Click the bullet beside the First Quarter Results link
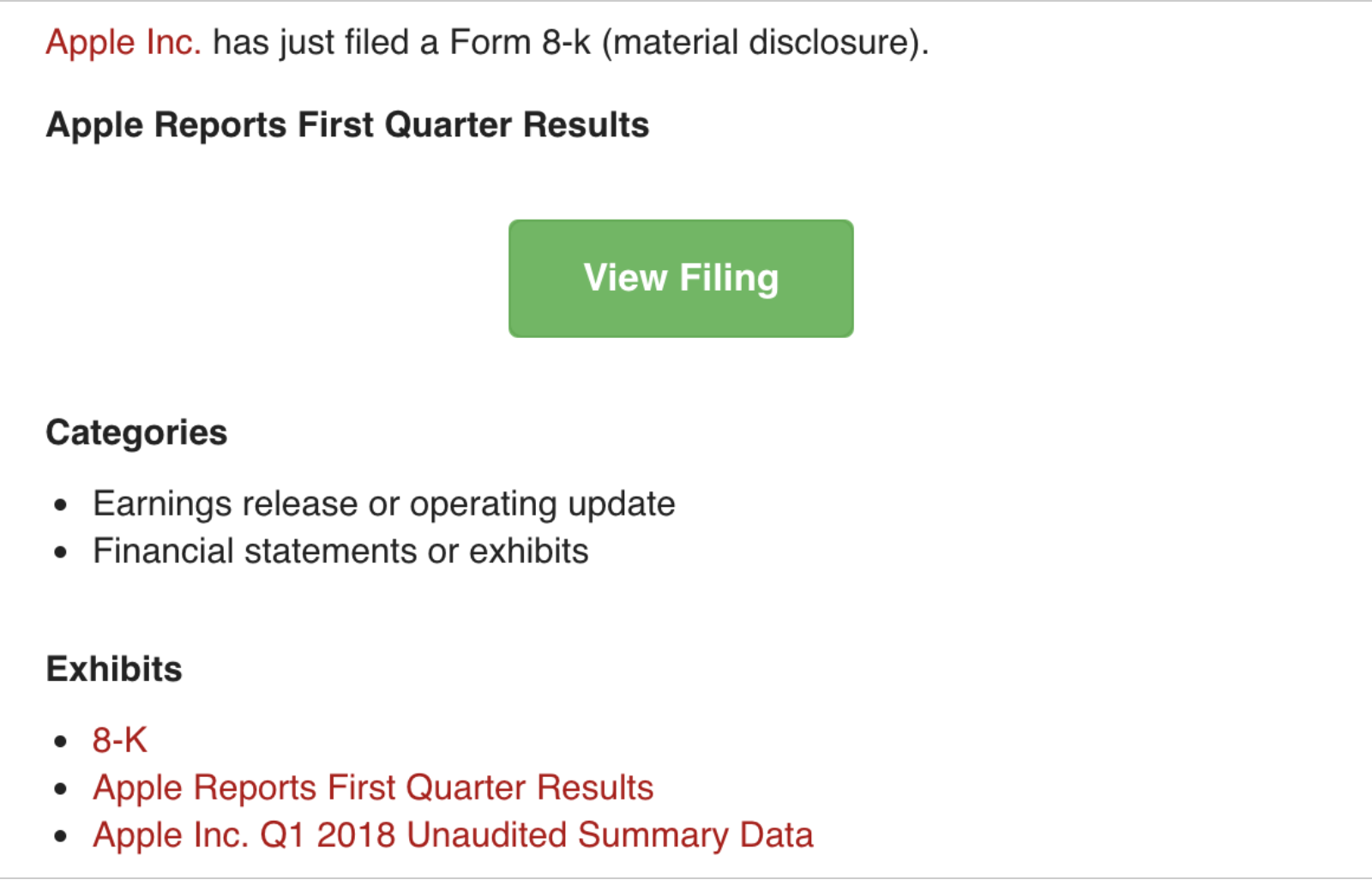This screenshot has height=880, width=1372. pyautogui.click(x=60, y=789)
